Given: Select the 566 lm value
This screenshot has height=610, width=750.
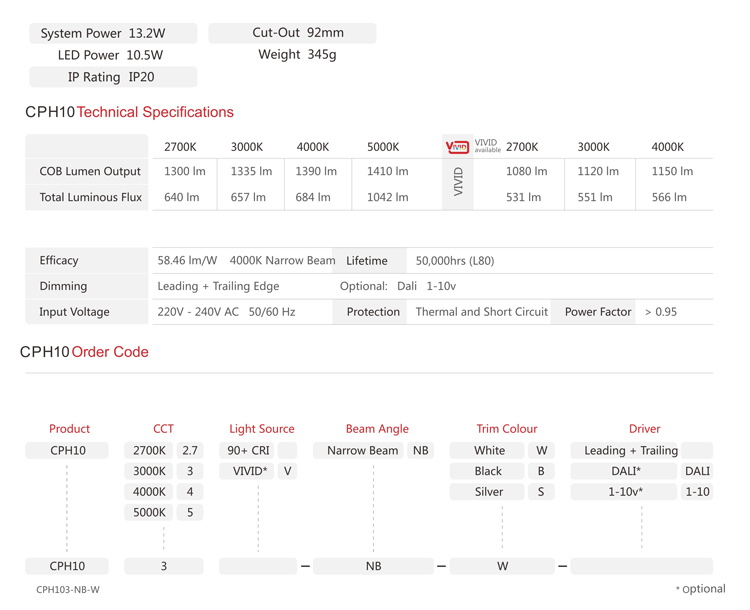Looking at the screenshot, I should pyautogui.click(x=669, y=197).
